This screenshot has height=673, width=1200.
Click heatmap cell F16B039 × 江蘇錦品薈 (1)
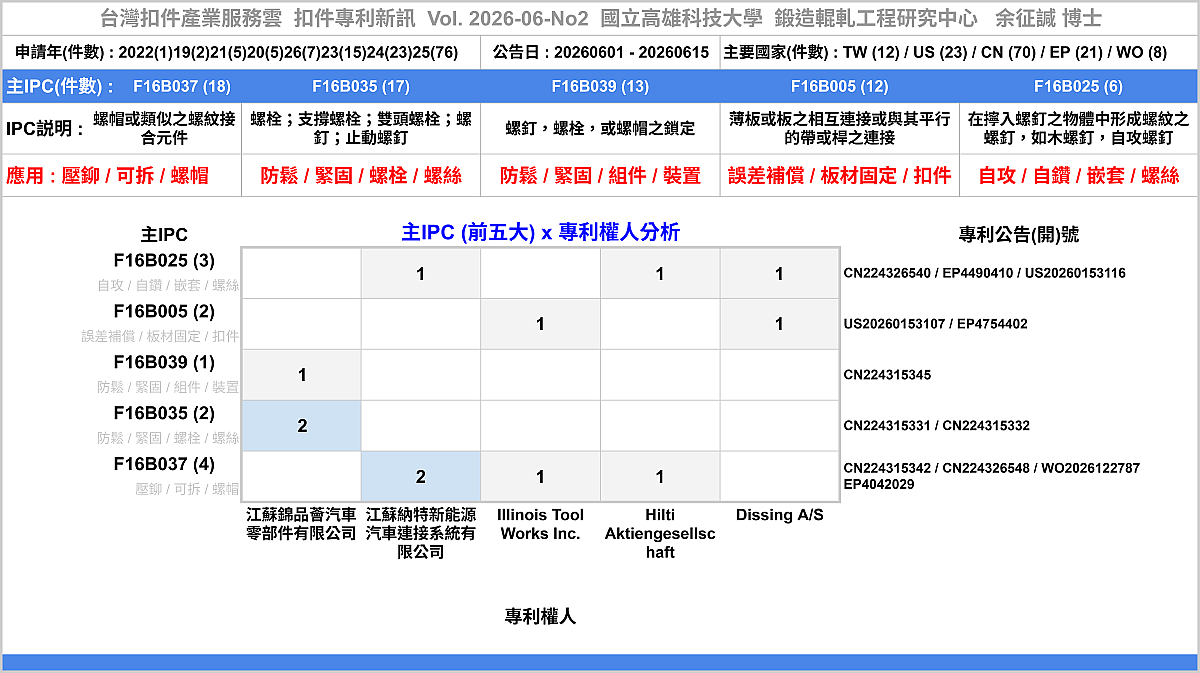(302, 375)
